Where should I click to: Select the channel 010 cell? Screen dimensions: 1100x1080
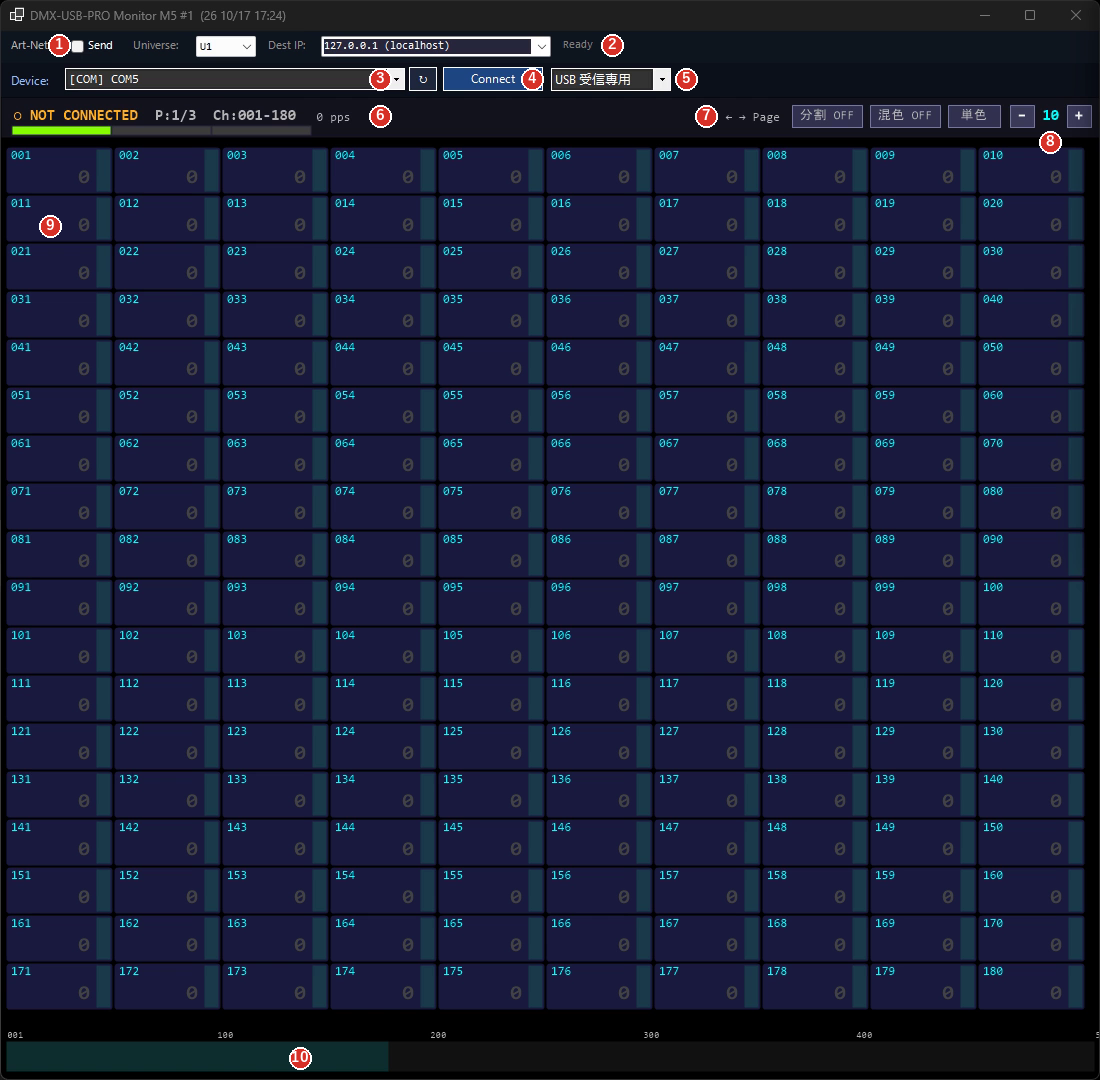point(1031,170)
